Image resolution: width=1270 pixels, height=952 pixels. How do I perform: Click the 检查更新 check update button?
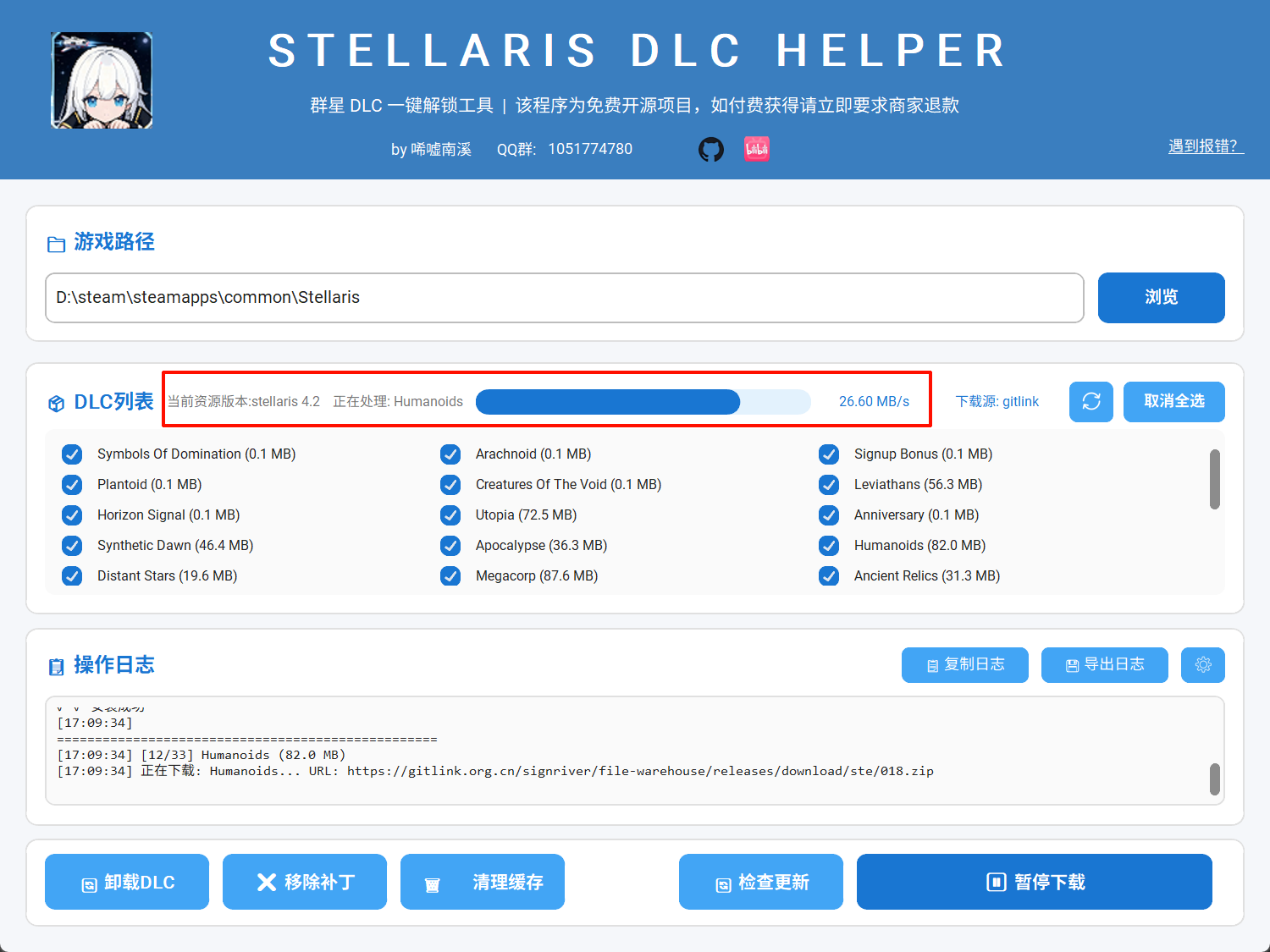click(x=761, y=882)
